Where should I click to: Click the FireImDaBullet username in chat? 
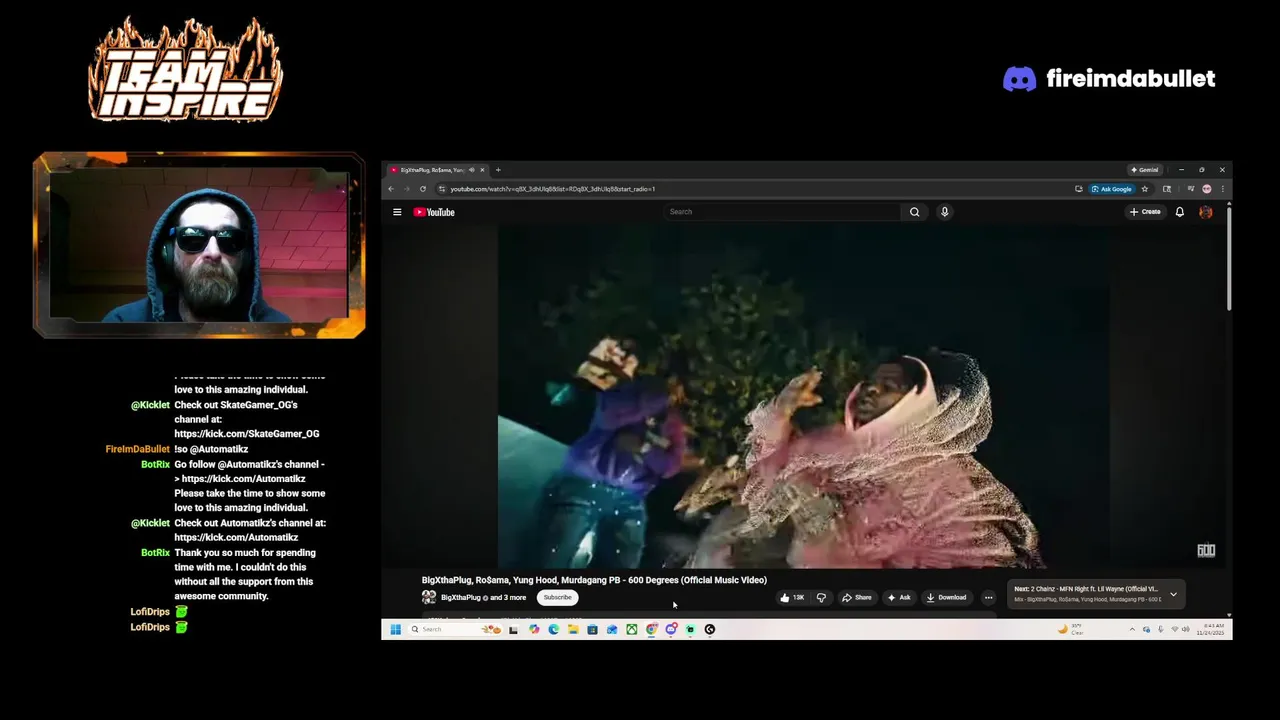click(137, 449)
